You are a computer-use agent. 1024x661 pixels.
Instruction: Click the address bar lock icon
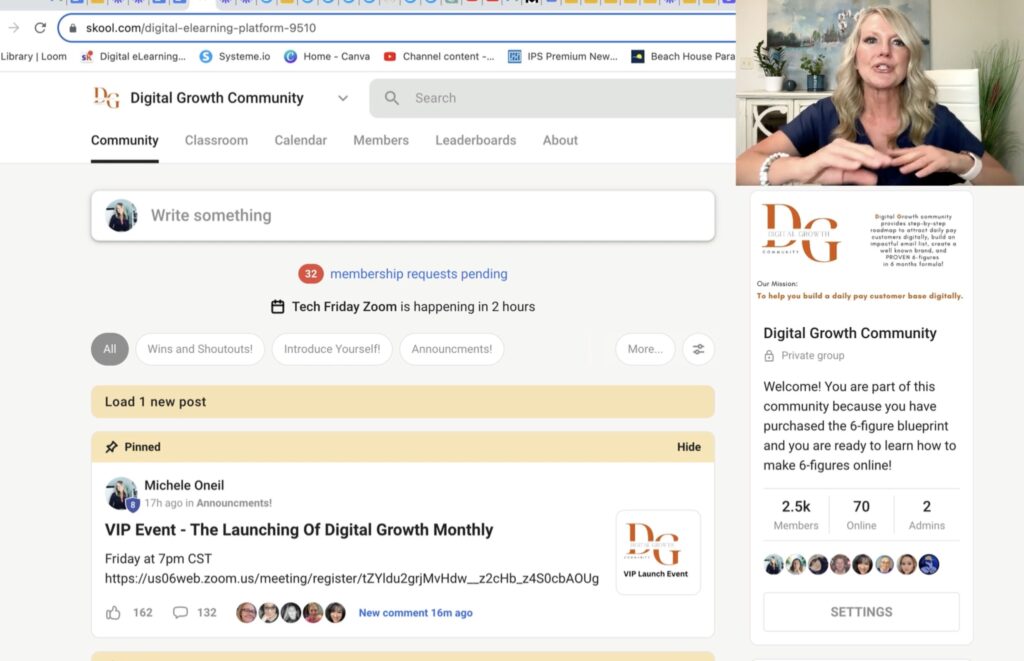pyautogui.click(x=72, y=28)
